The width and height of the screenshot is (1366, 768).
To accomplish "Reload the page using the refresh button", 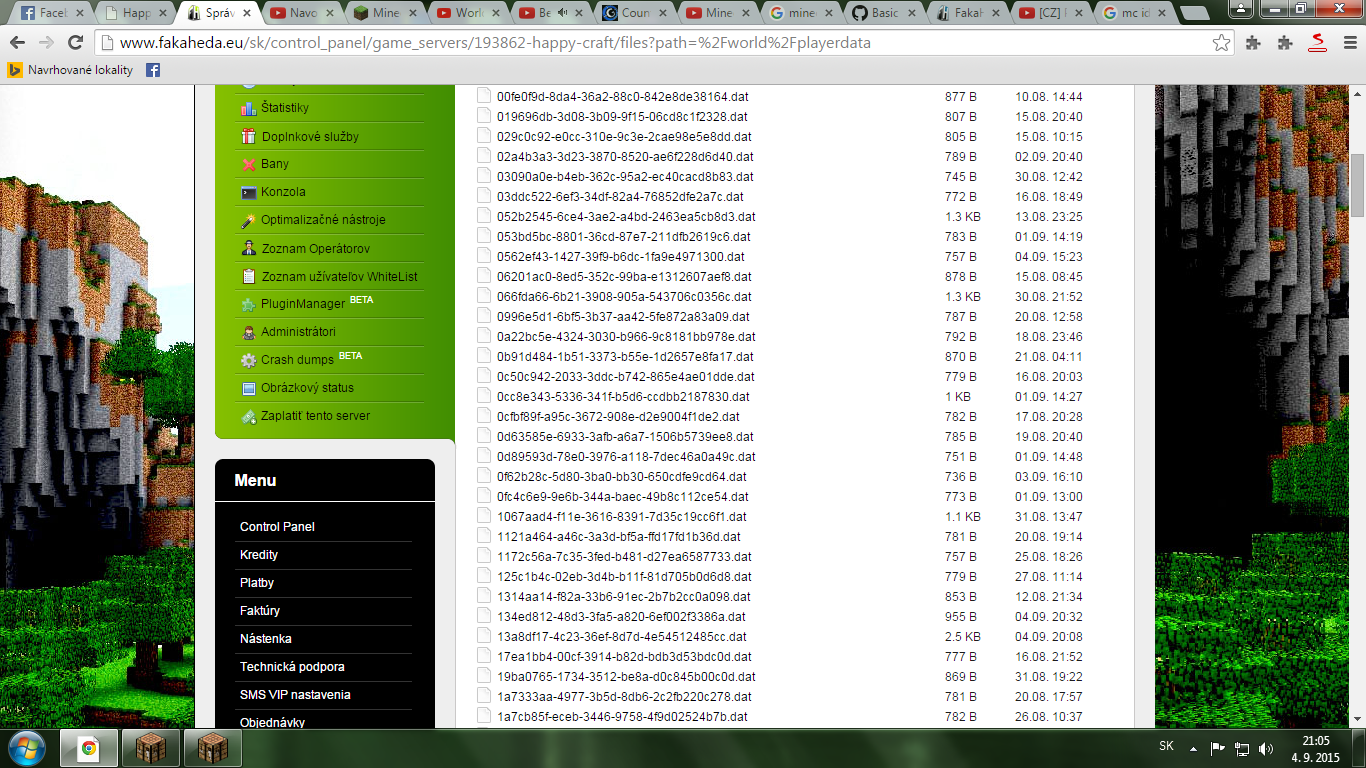I will [x=75, y=43].
